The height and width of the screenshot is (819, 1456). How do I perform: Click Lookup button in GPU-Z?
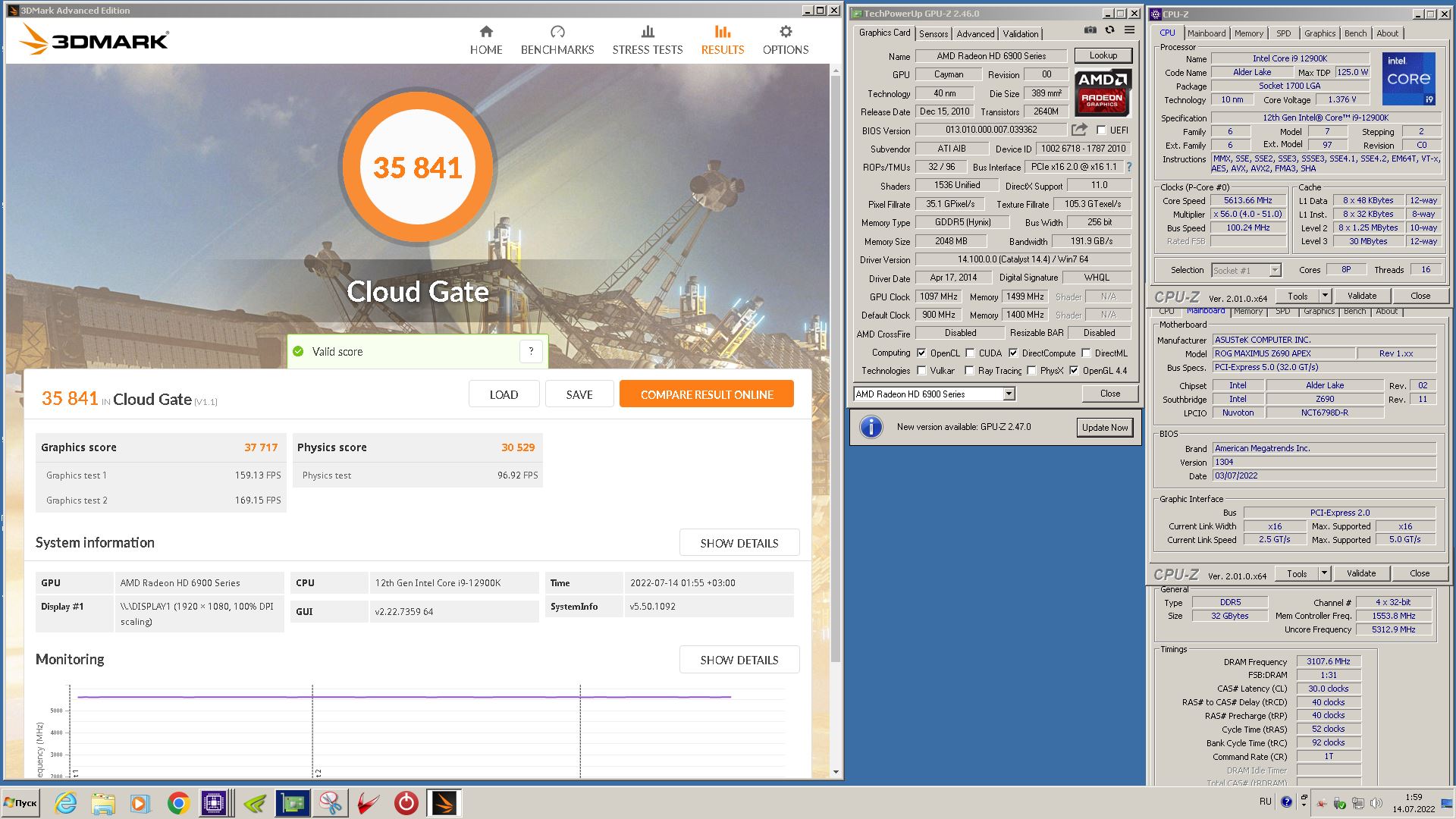pos(1103,55)
